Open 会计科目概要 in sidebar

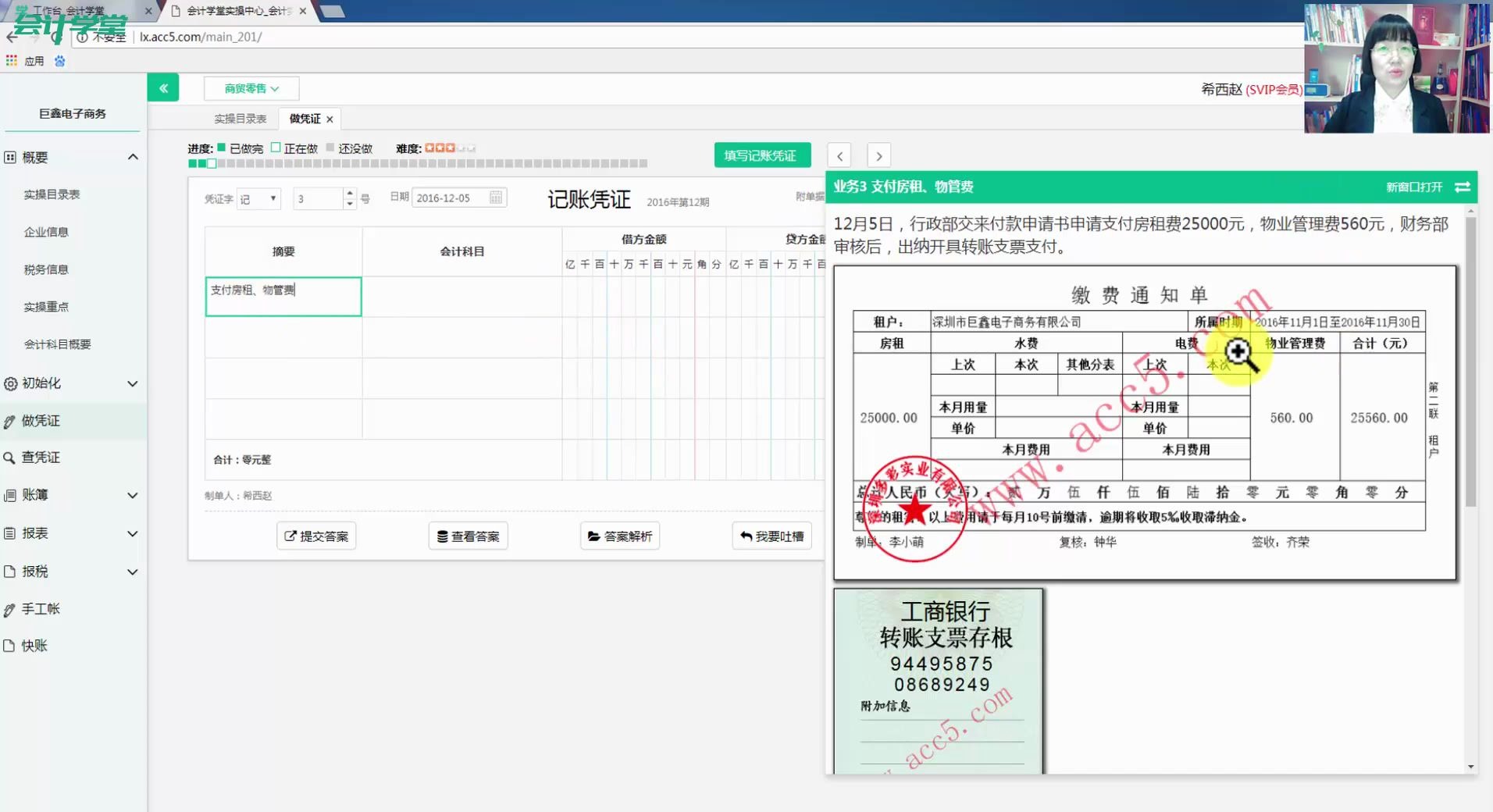point(57,344)
